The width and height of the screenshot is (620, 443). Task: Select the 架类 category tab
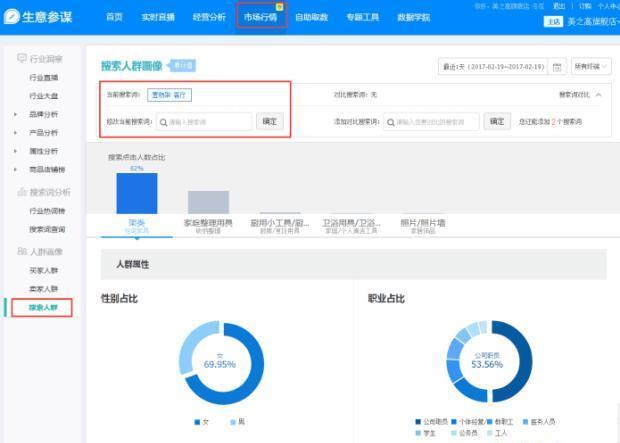[137, 226]
